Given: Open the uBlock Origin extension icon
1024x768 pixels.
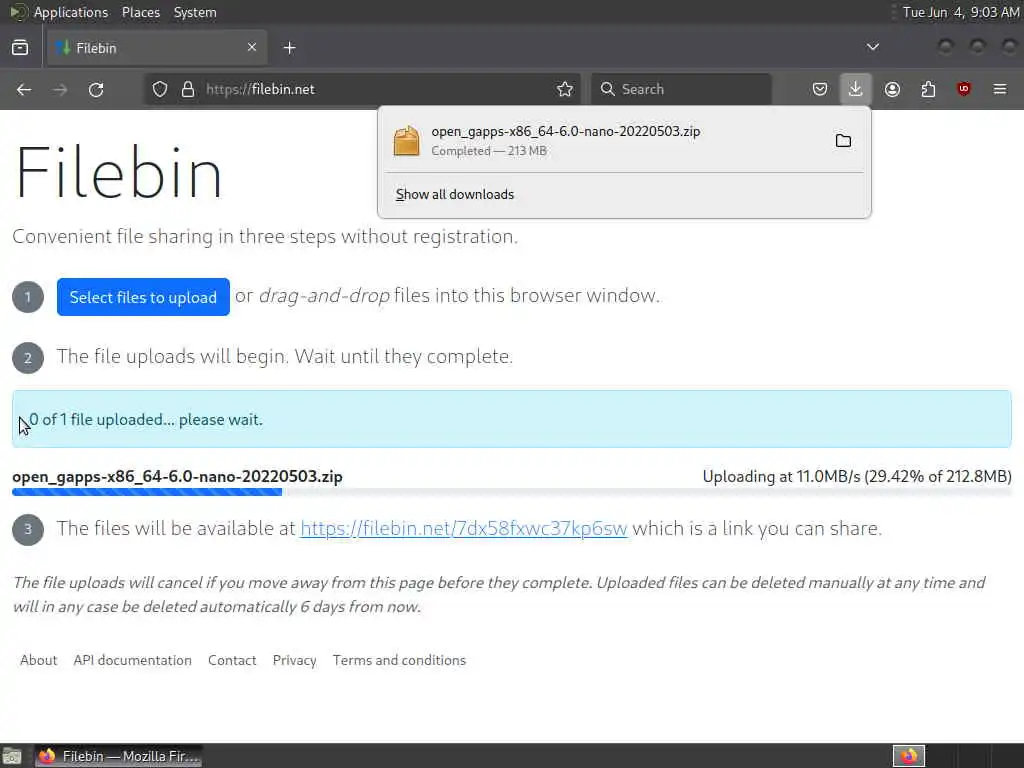Looking at the screenshot, I should coord(964,89).
